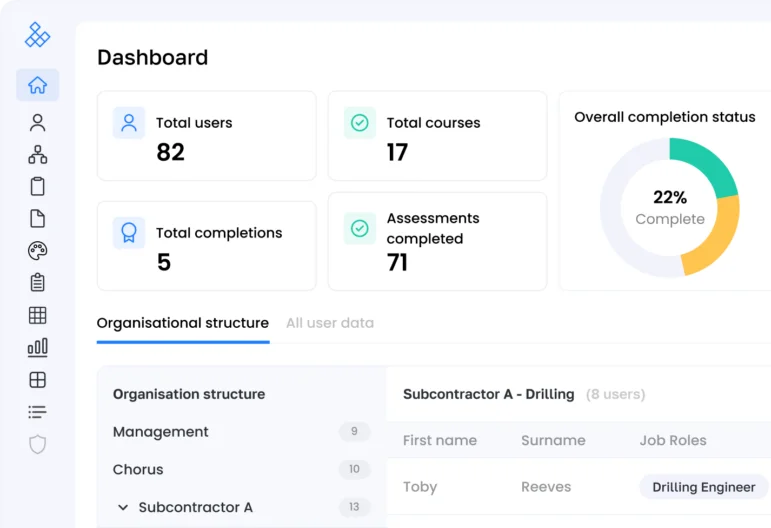Click the Assessments completed checkmark icon
The width and height of the screenshot is (771, 528).
(x=359, y=228)
